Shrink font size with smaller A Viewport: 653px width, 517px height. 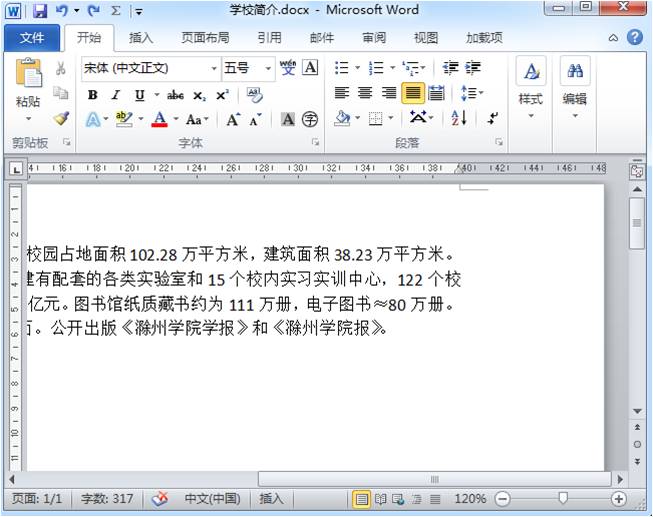point(255,120)
